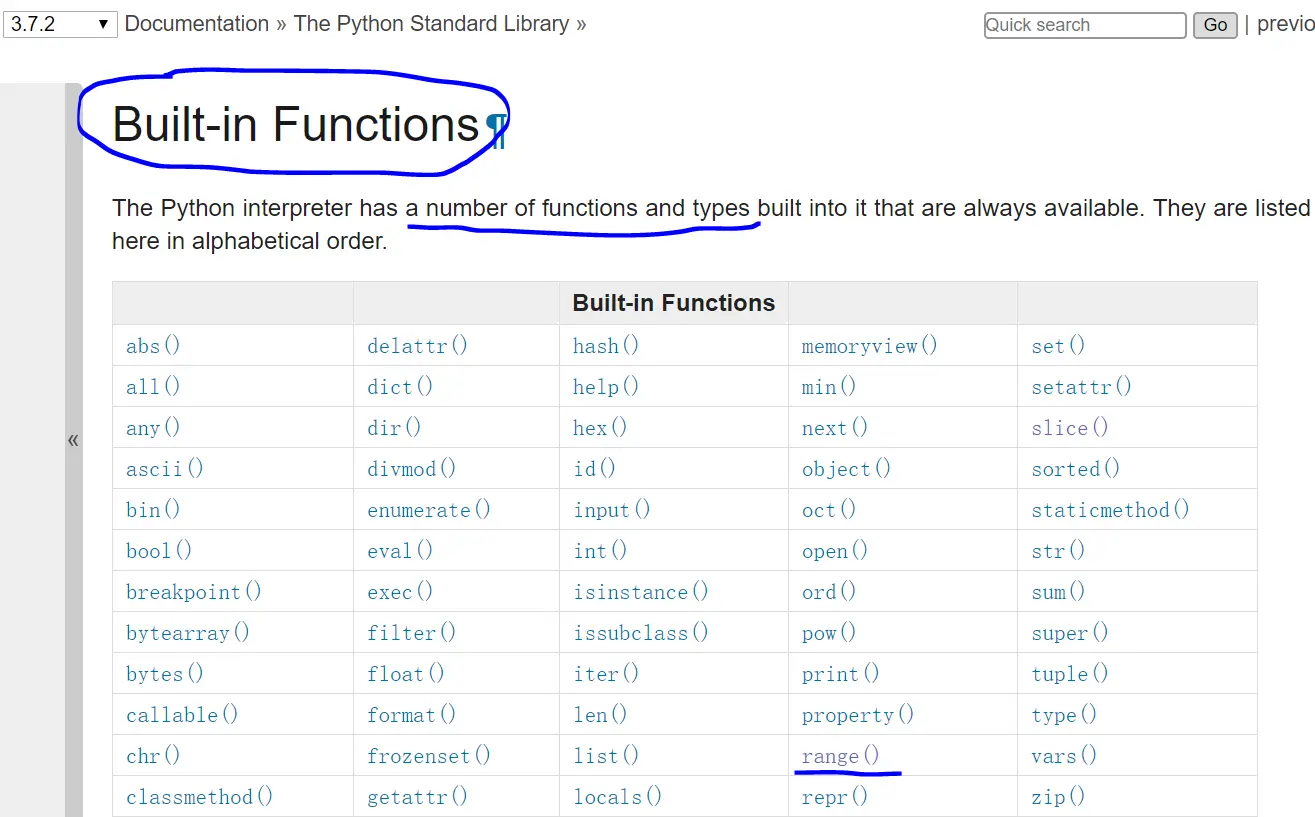
Task: Open the classmethod() function link
Action: tap(199, 797)
